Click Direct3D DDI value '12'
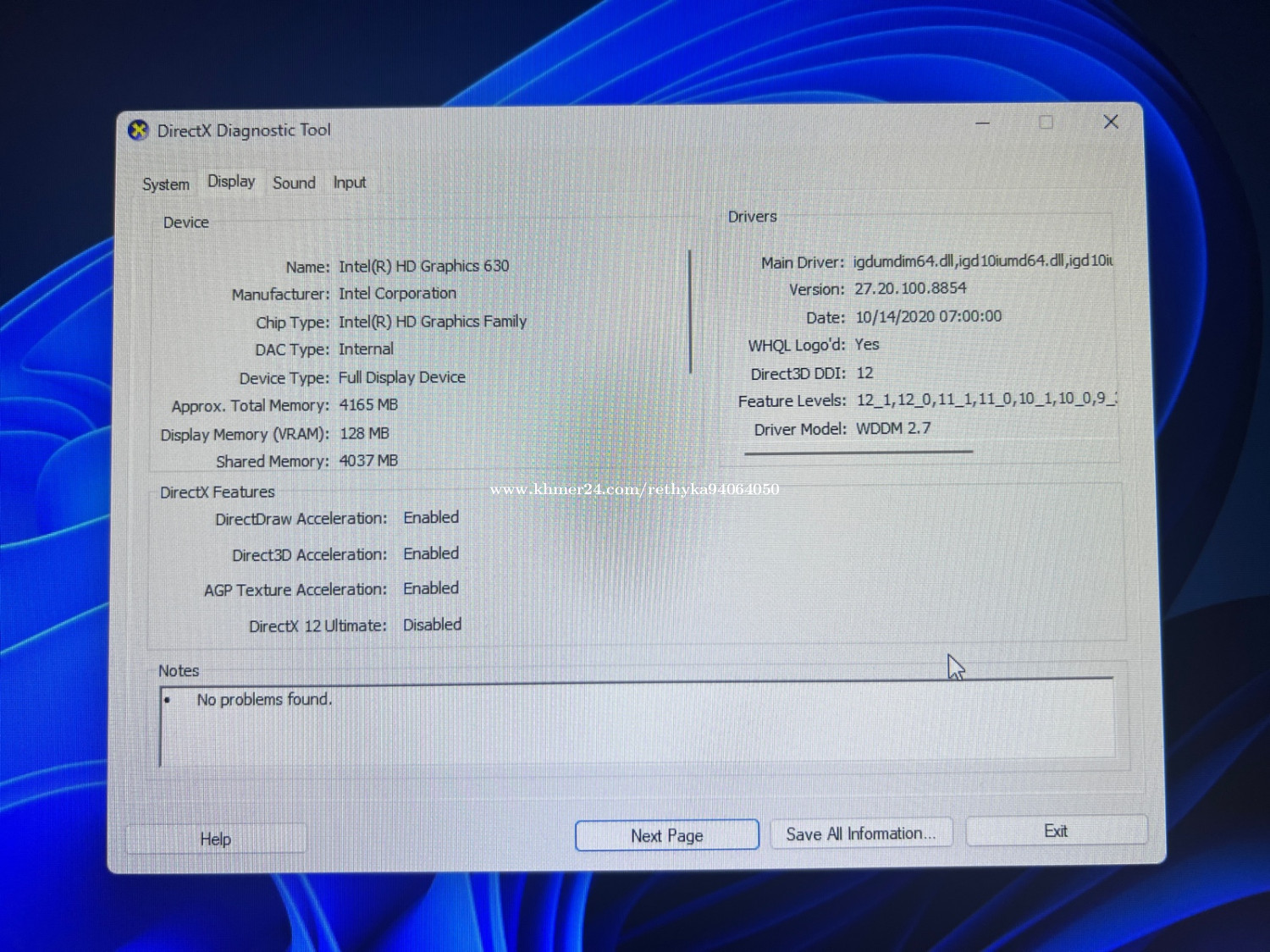Image resolution: width=1270 pixels, height=952 pixels. pyautogui.click(x=864, y=373)
